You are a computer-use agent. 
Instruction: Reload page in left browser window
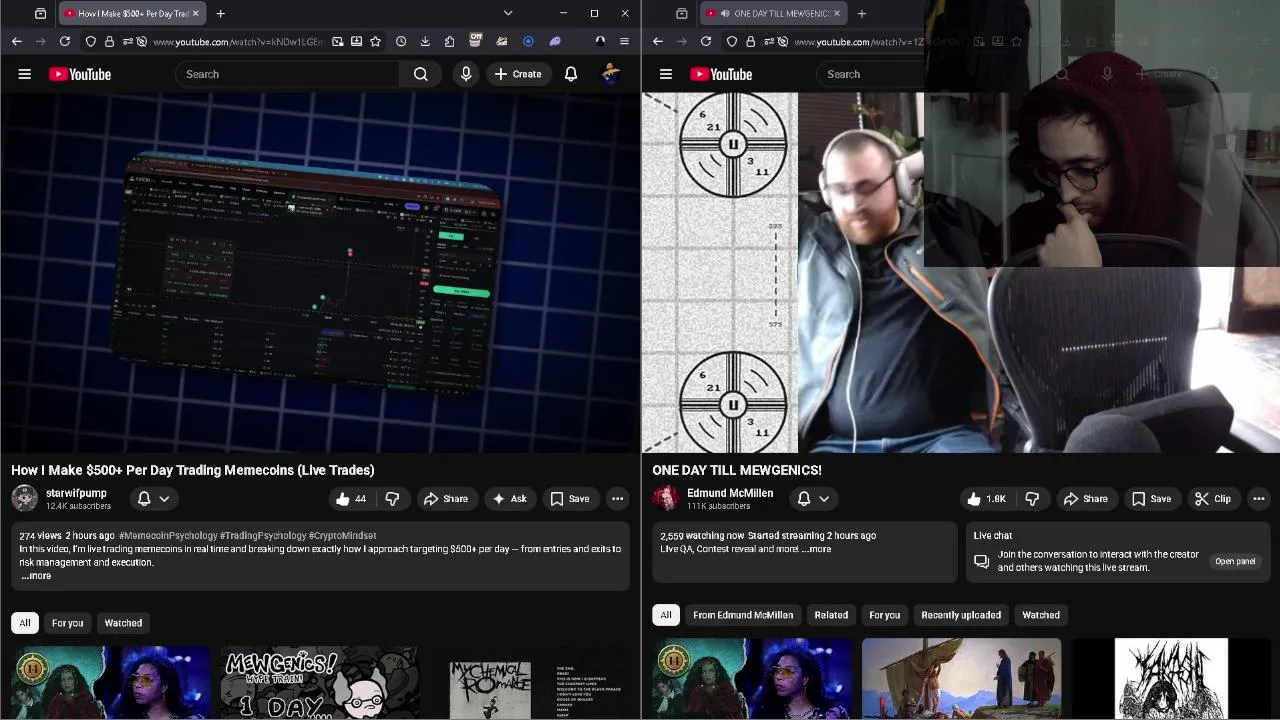point(65,41)
